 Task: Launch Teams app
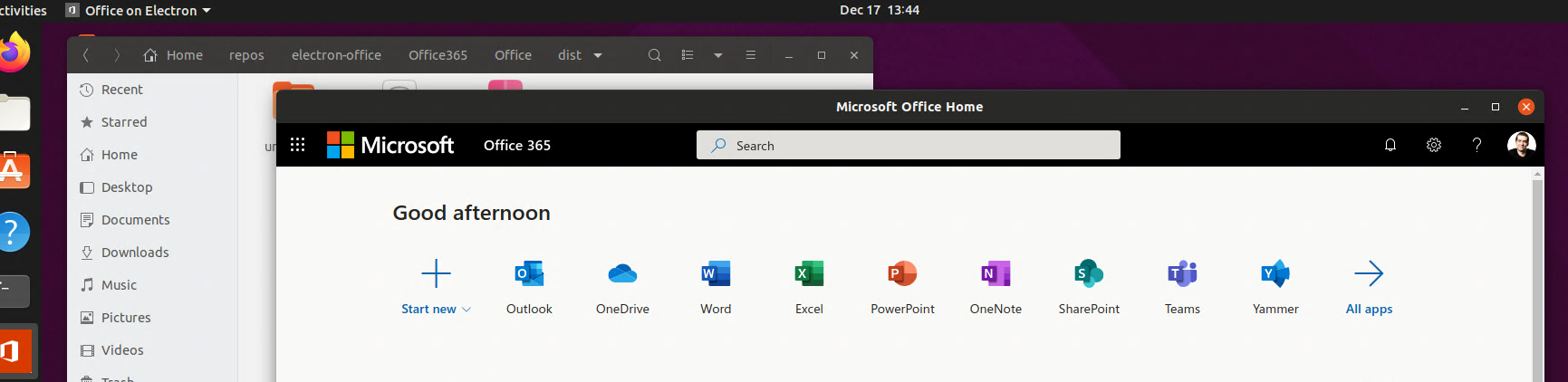pos(1182,288)
